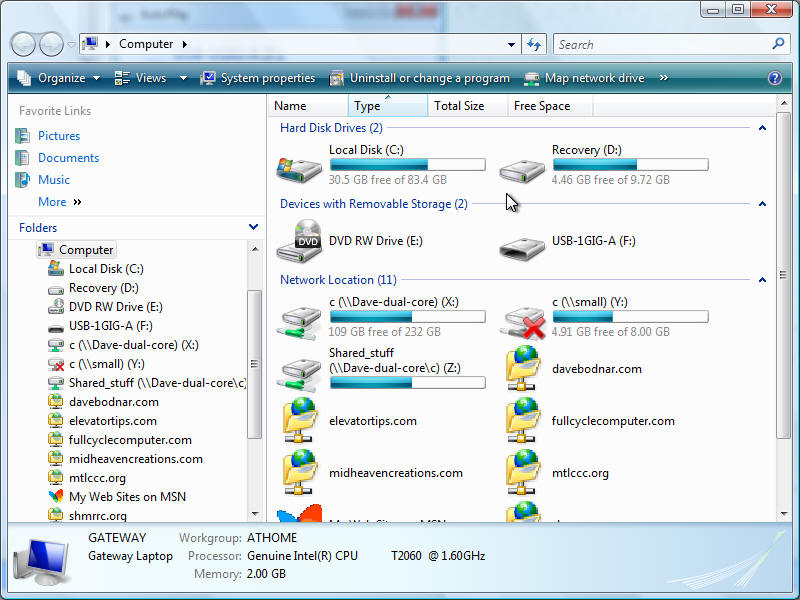The width and height of the screenshot is (800, 600).
Task: Open the Organize menu
Action: (x=60, y=78)
